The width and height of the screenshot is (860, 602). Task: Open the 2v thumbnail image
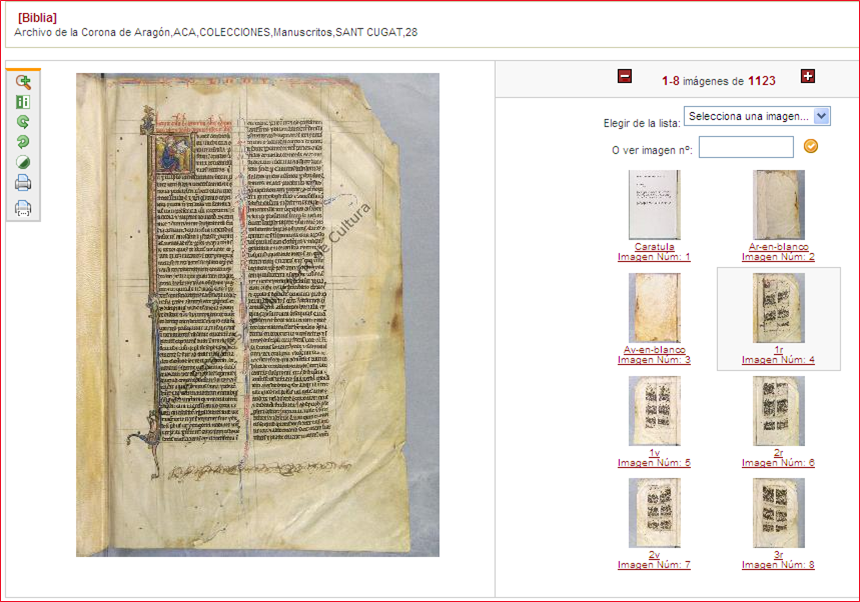point(654,513)
